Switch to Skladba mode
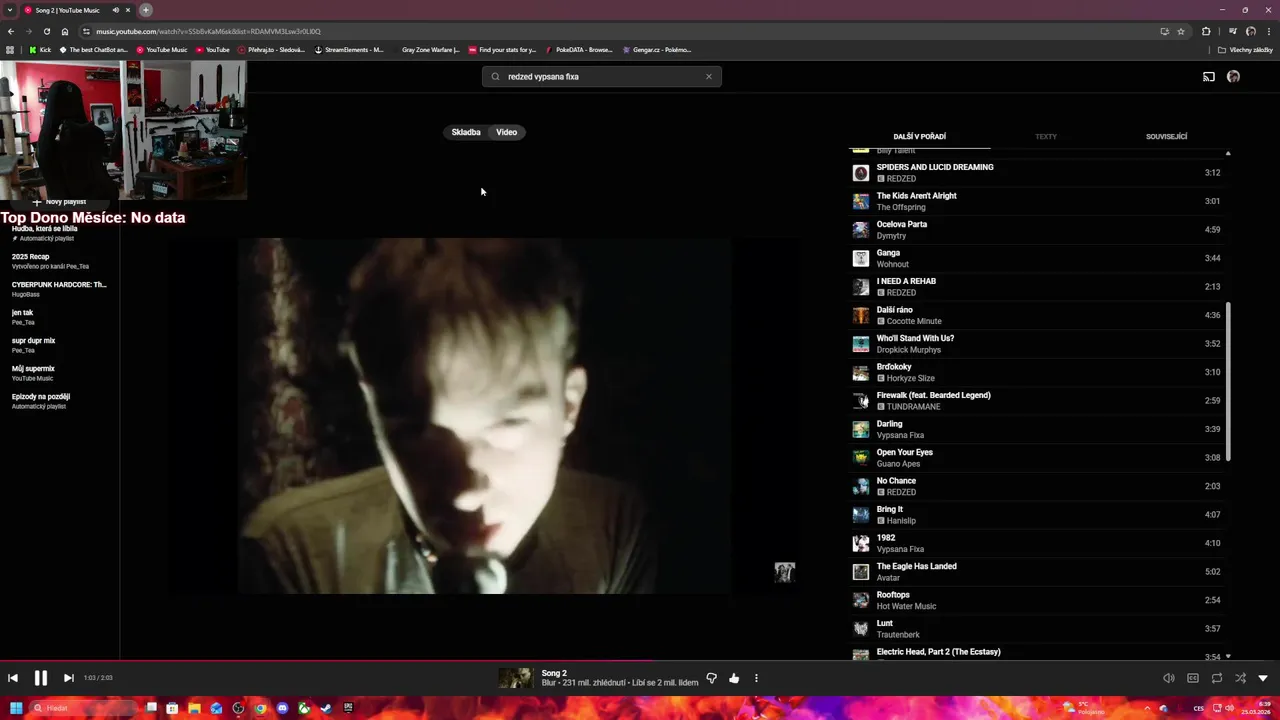 pos(466,132)
